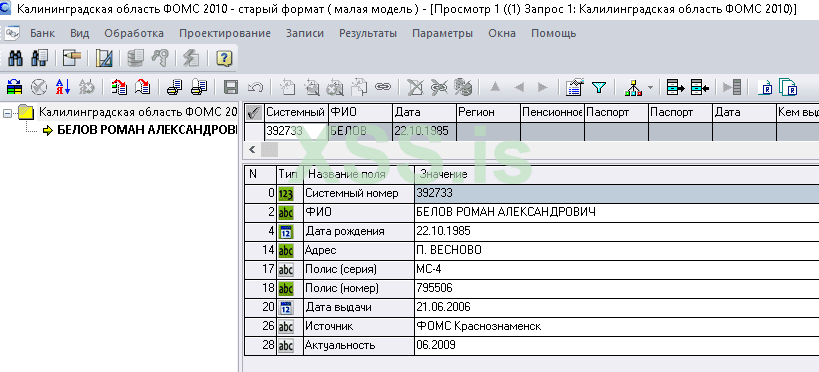Click the grayed left triangle navigation icon
This screenshot has width=819, height=372.
[519, 87]
